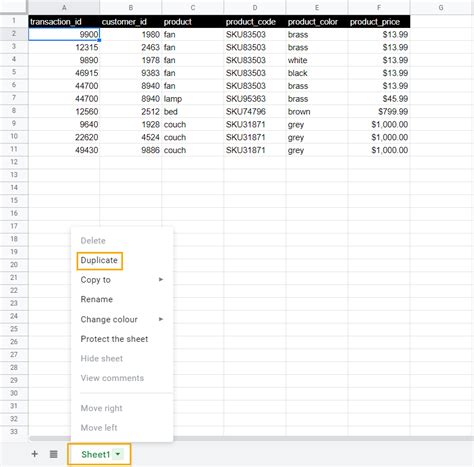Add a new sheet with plus icon

click(35, 454)
